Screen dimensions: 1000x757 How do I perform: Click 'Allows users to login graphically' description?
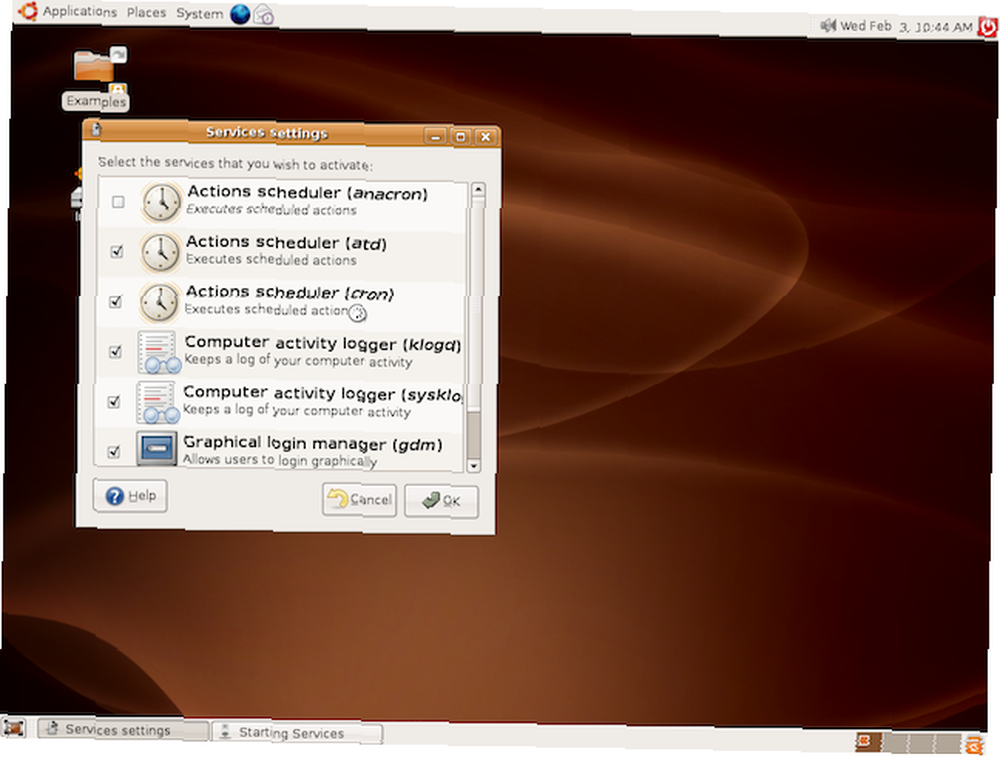coord(280,460)
